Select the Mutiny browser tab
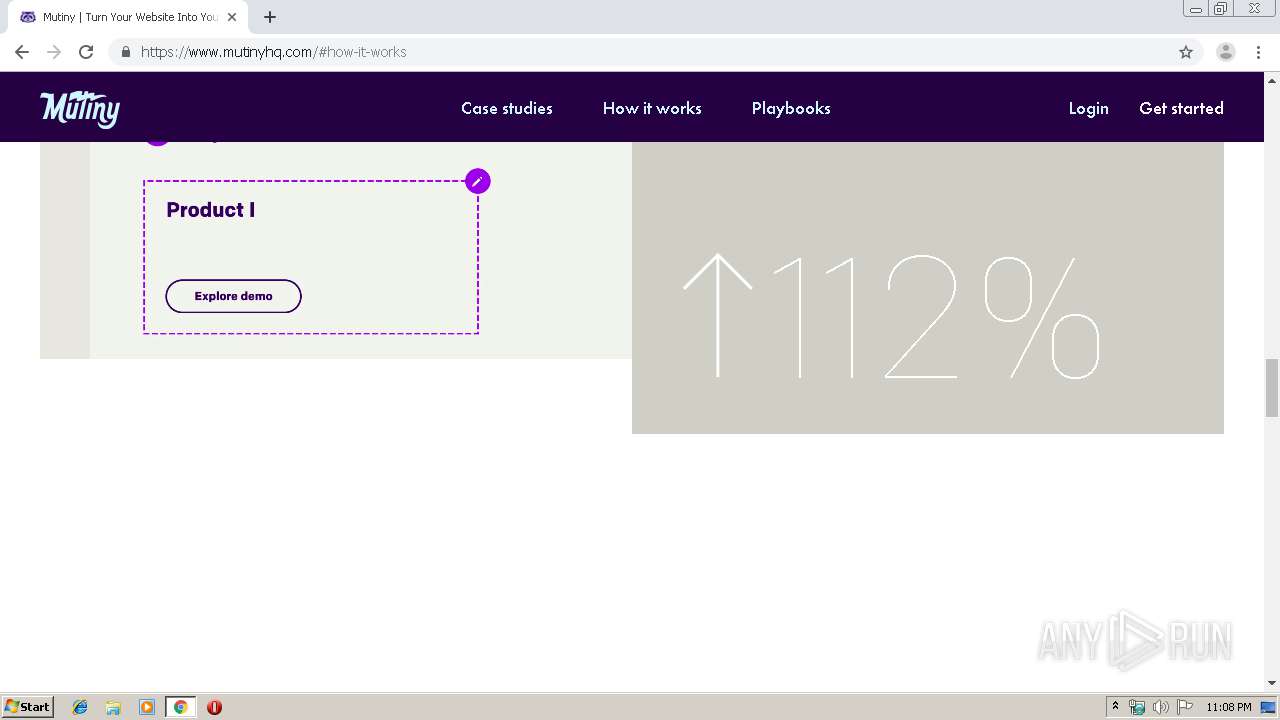Viewport: 1280px width, 720px height. (128, 17)
